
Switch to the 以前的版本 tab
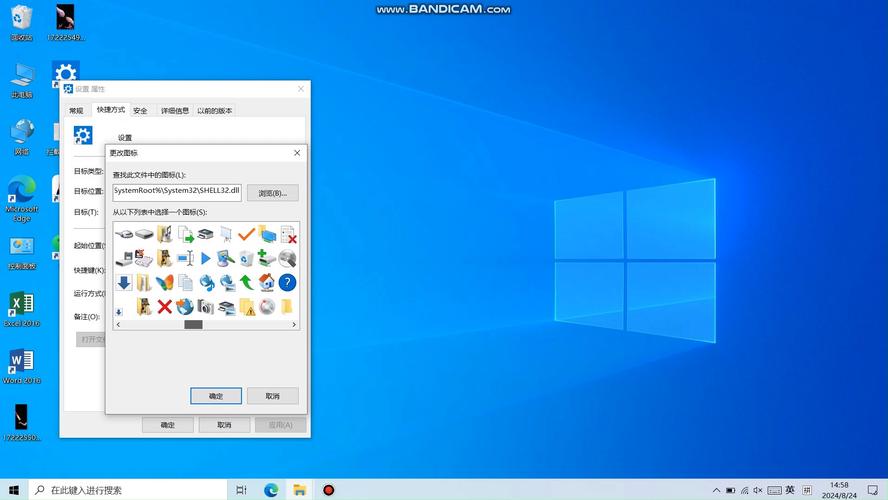pos(215,110)
